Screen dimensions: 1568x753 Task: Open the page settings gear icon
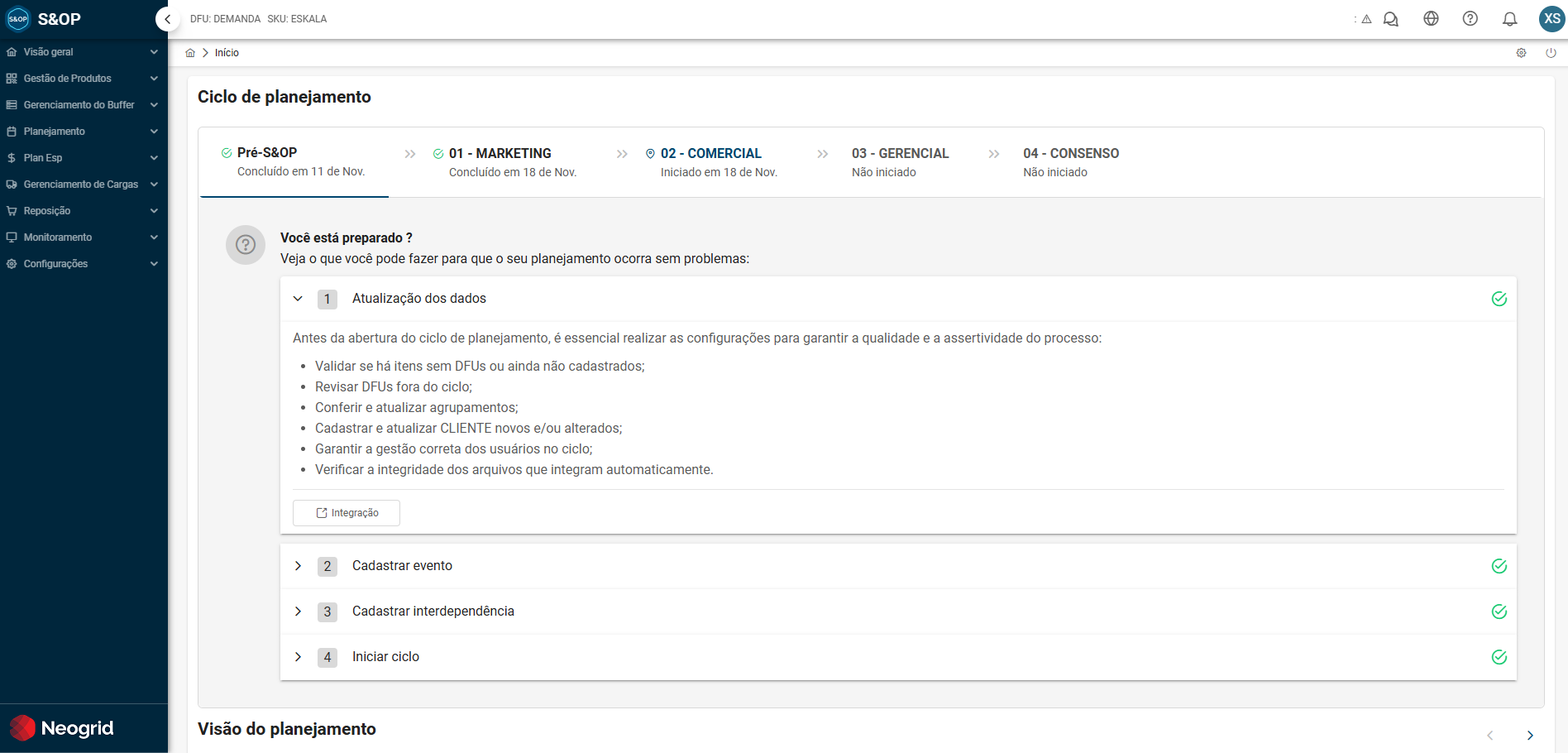1521,53
